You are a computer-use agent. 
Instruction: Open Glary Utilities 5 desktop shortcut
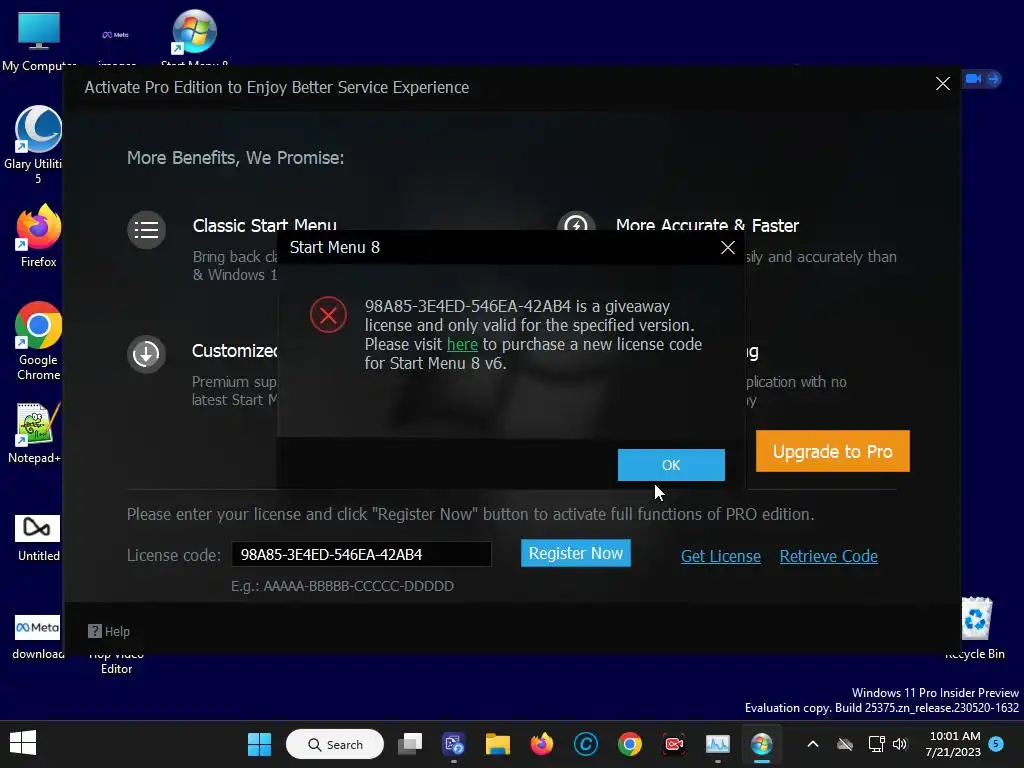click(x=38, y=144)
